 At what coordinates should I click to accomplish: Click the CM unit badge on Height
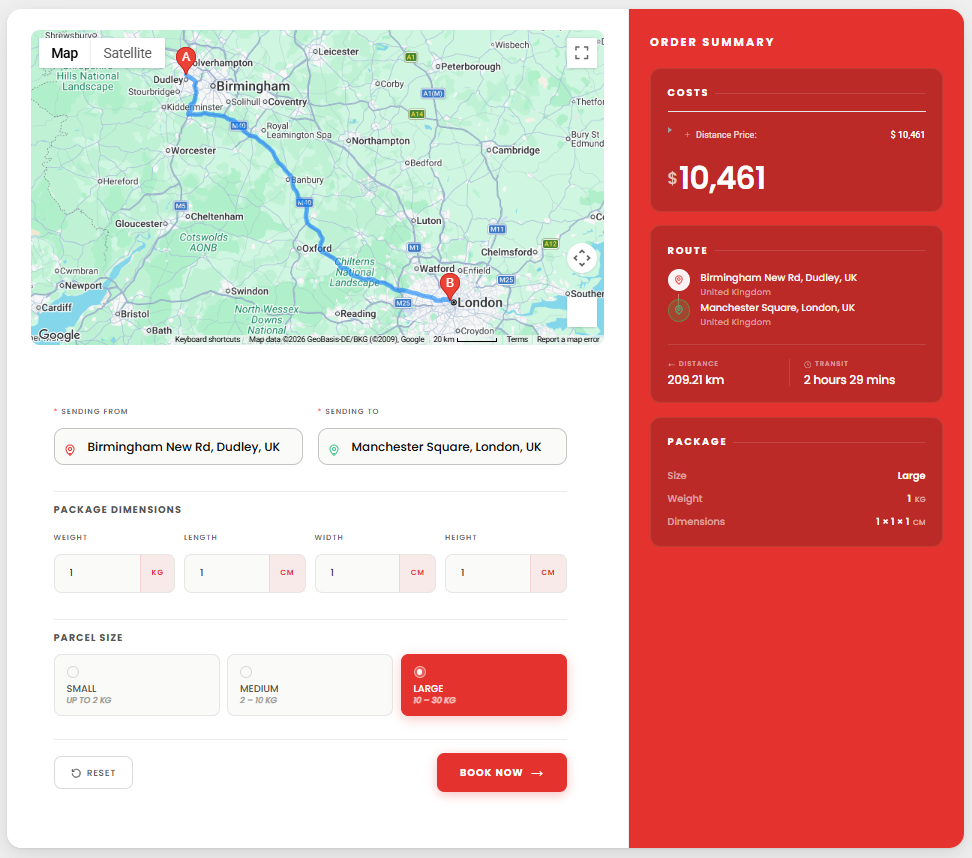pos(548,573)
